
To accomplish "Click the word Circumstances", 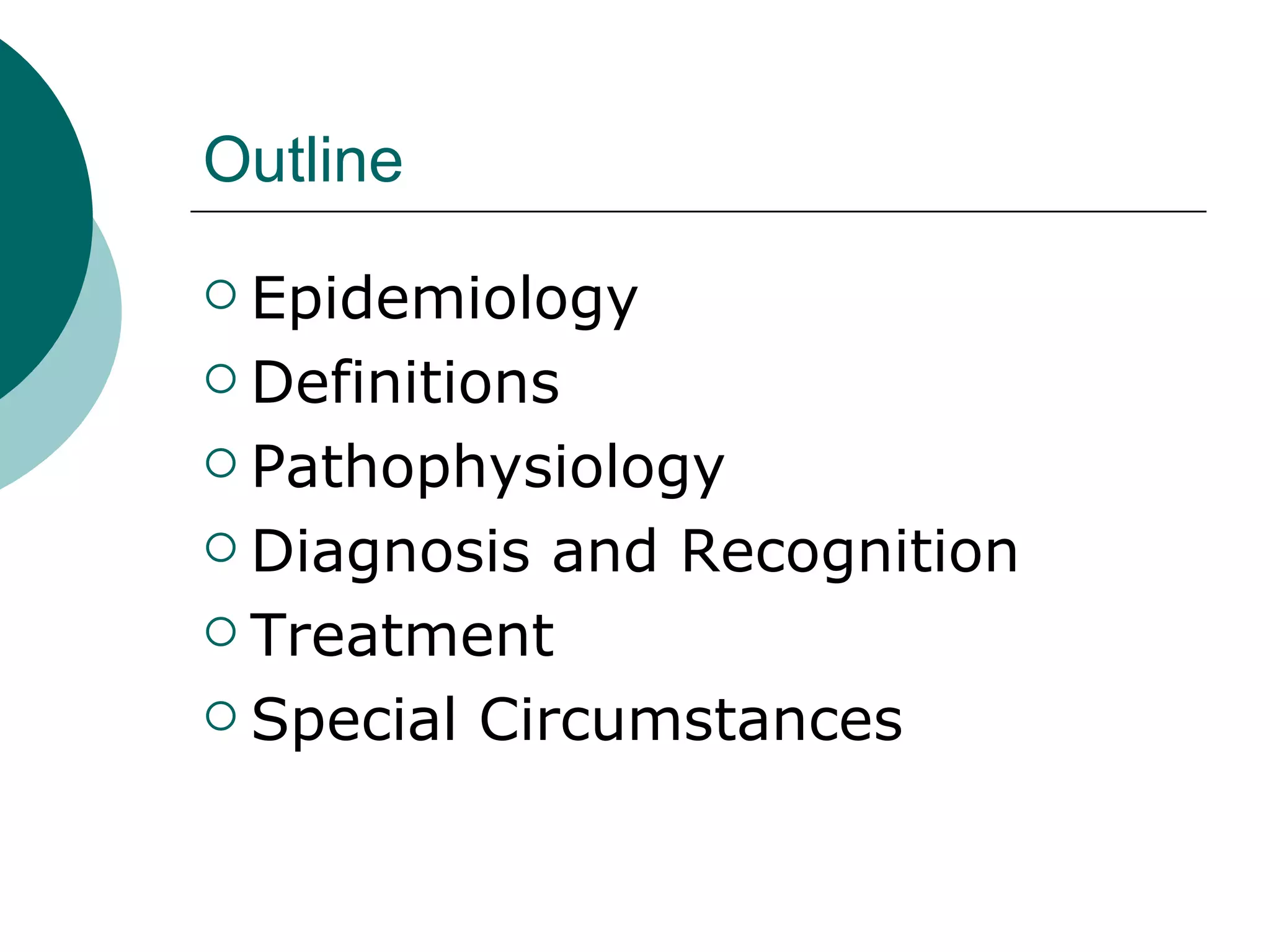I will (x=690, y=720).
